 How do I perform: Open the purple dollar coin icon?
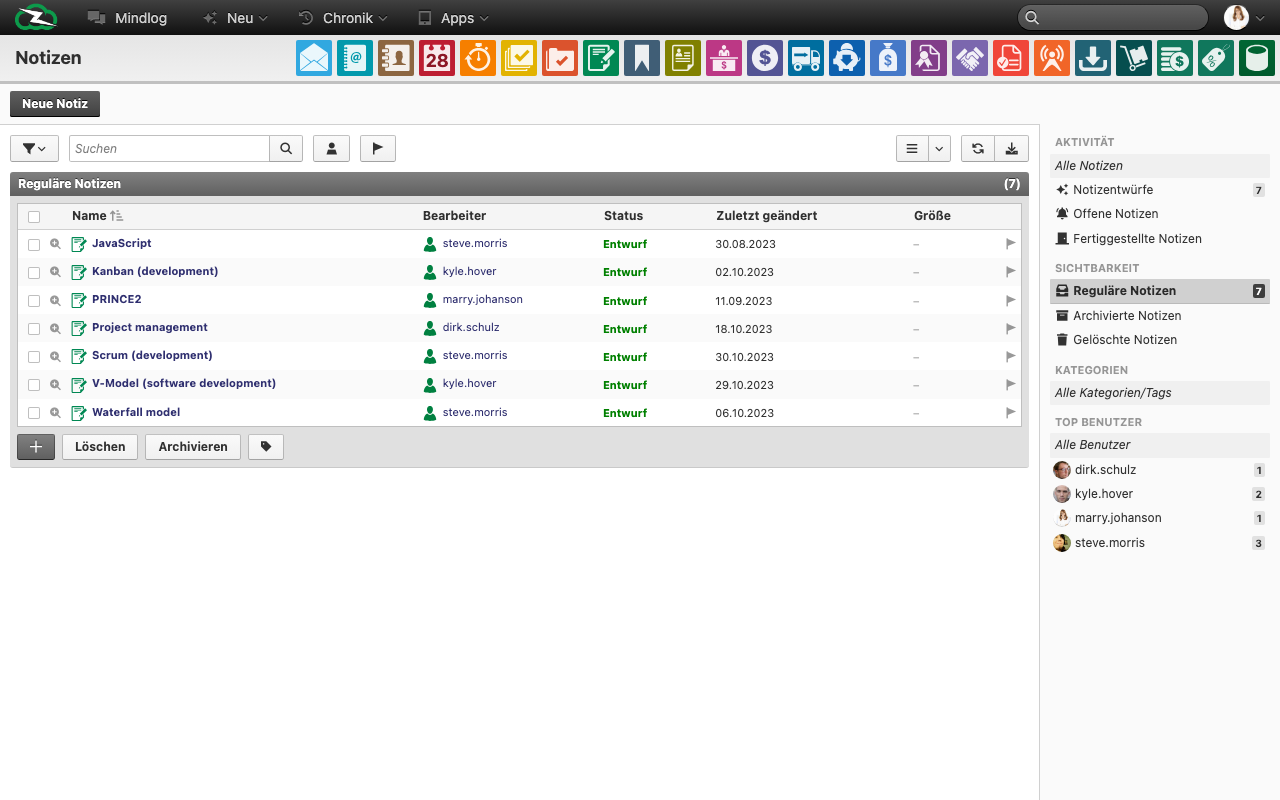pyautogui.click(x=765, y=58)
